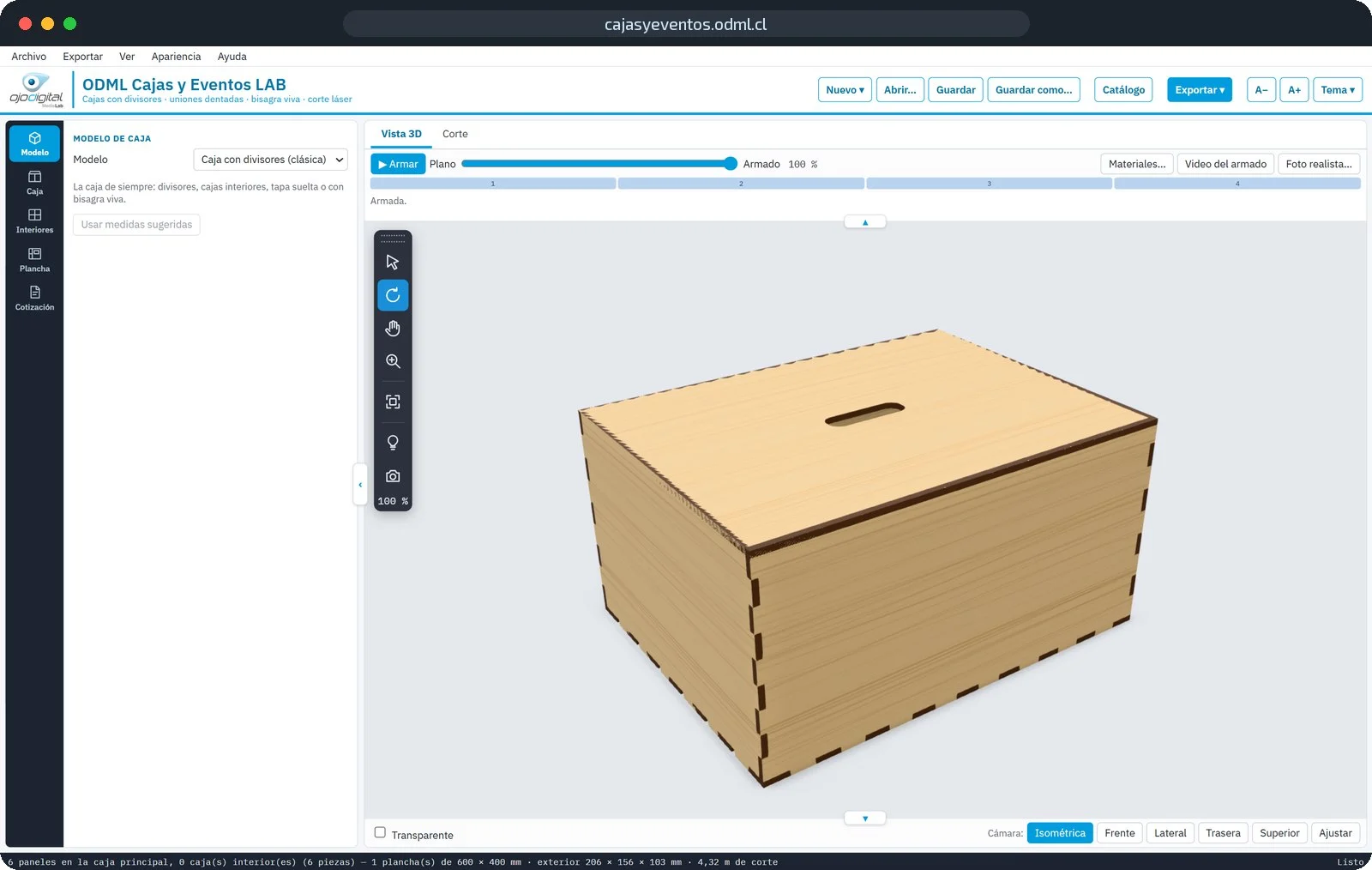Viewport: 1372px width, 870px height.
Task: Switch camera to Frente view
Action: tap(1119, 833)
